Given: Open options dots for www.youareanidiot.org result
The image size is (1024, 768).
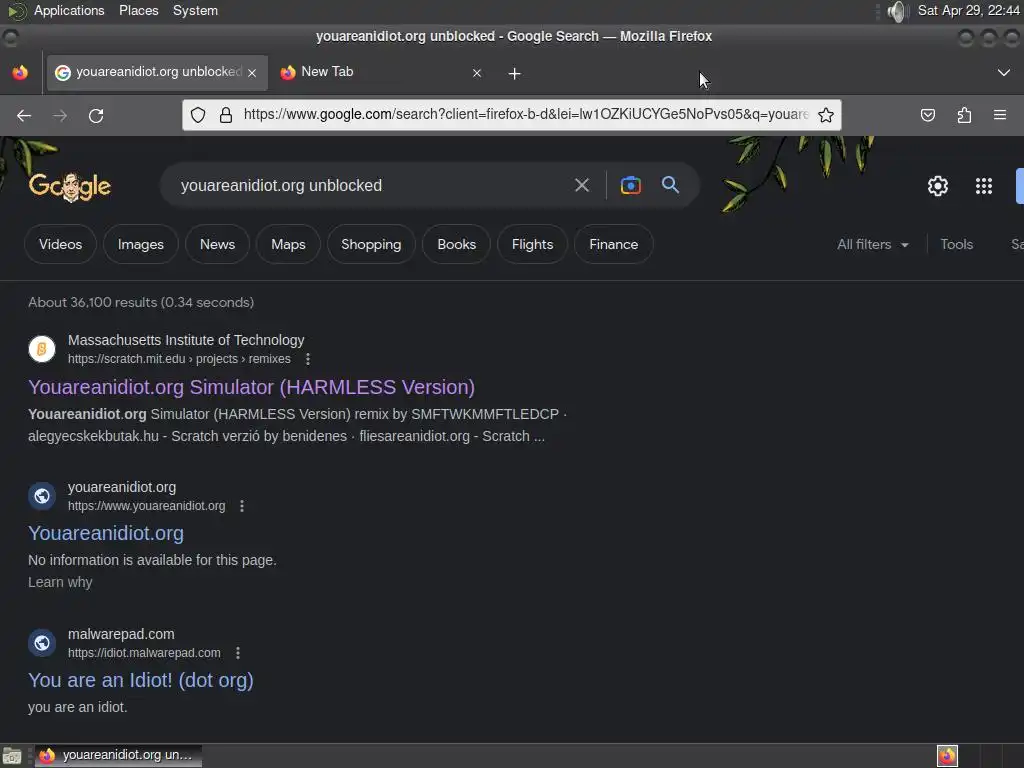Looking at the screenshot, I should click(242, 506).
